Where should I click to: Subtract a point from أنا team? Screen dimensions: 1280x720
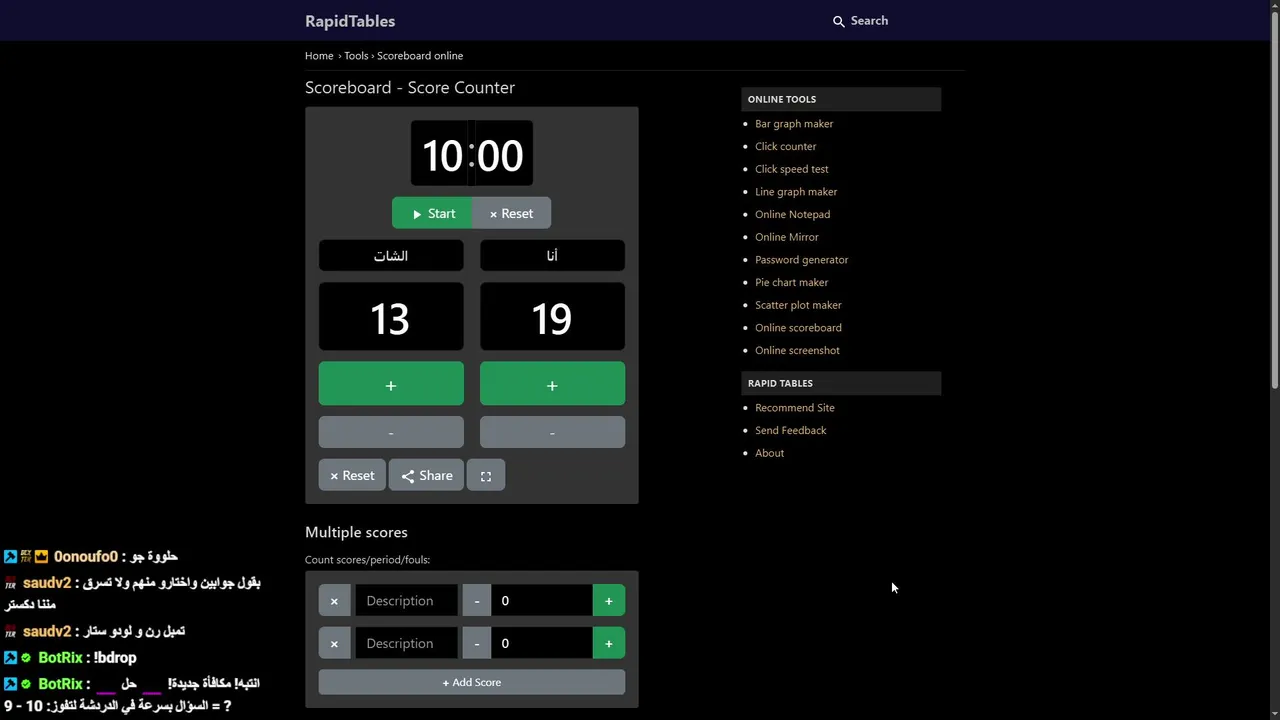click(x=552, y=432)
